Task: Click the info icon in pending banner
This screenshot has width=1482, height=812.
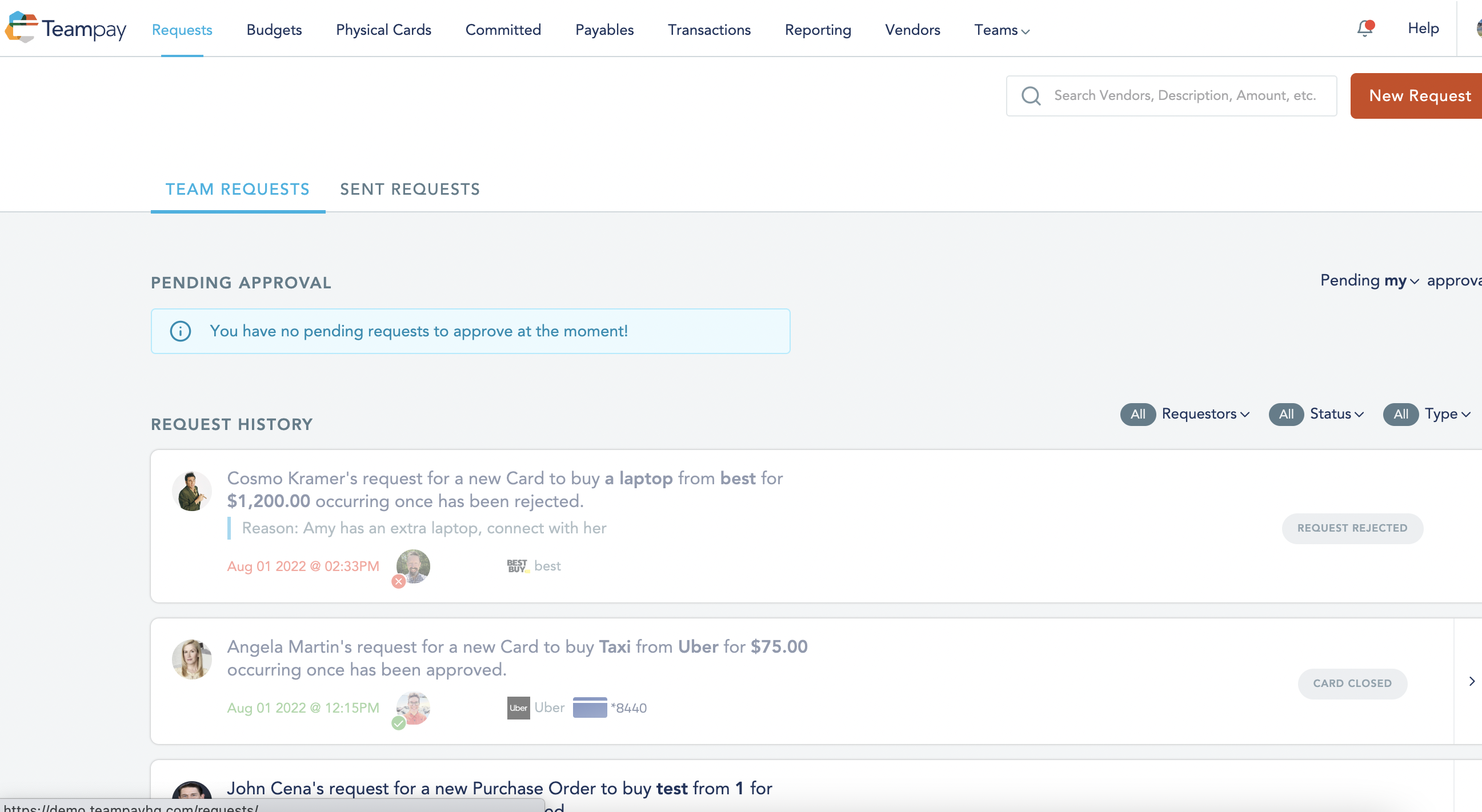Action: click(180, 331)
